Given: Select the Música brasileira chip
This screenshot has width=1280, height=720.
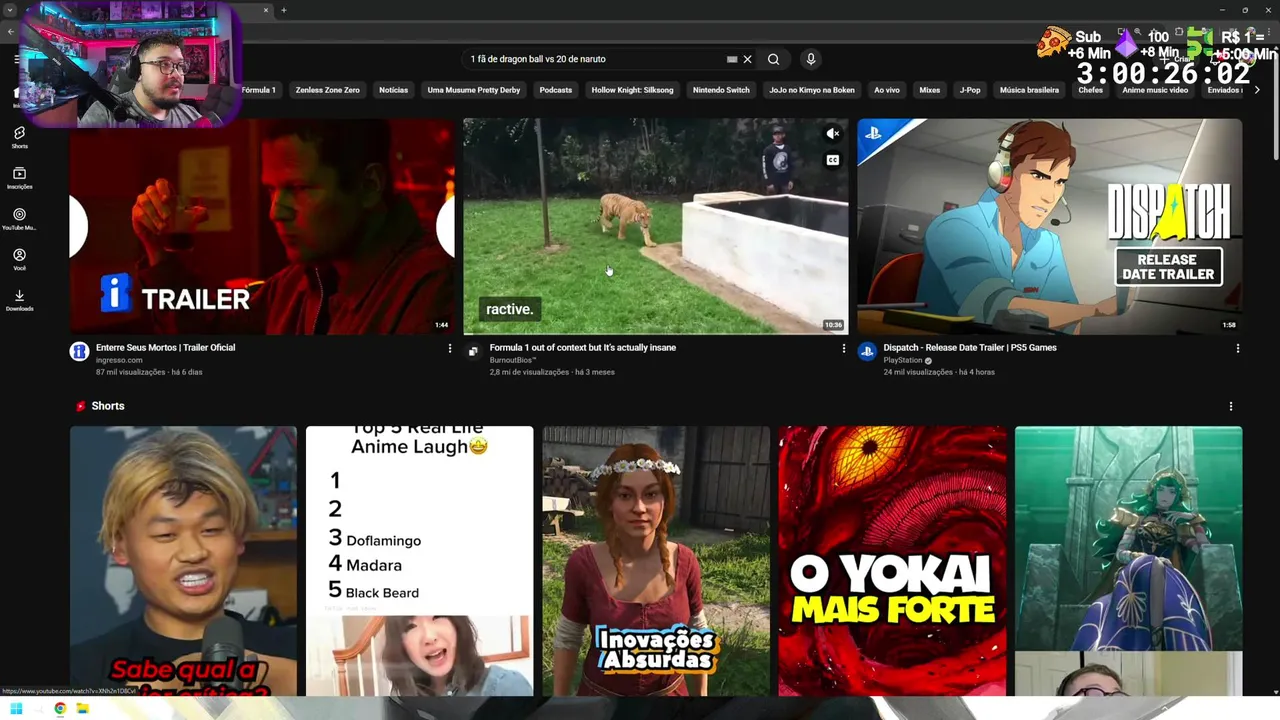Looking at the screenshot, I should click(1029, 90).
